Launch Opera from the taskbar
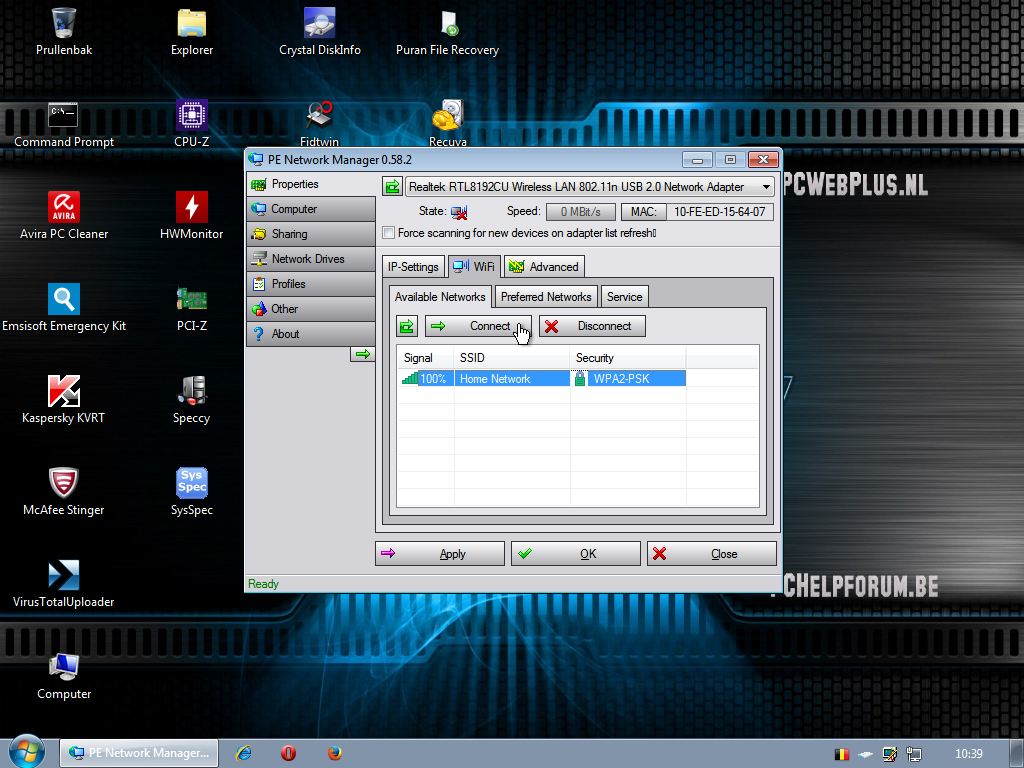The height and width of the screenshot is (768, 1024). 288,753
